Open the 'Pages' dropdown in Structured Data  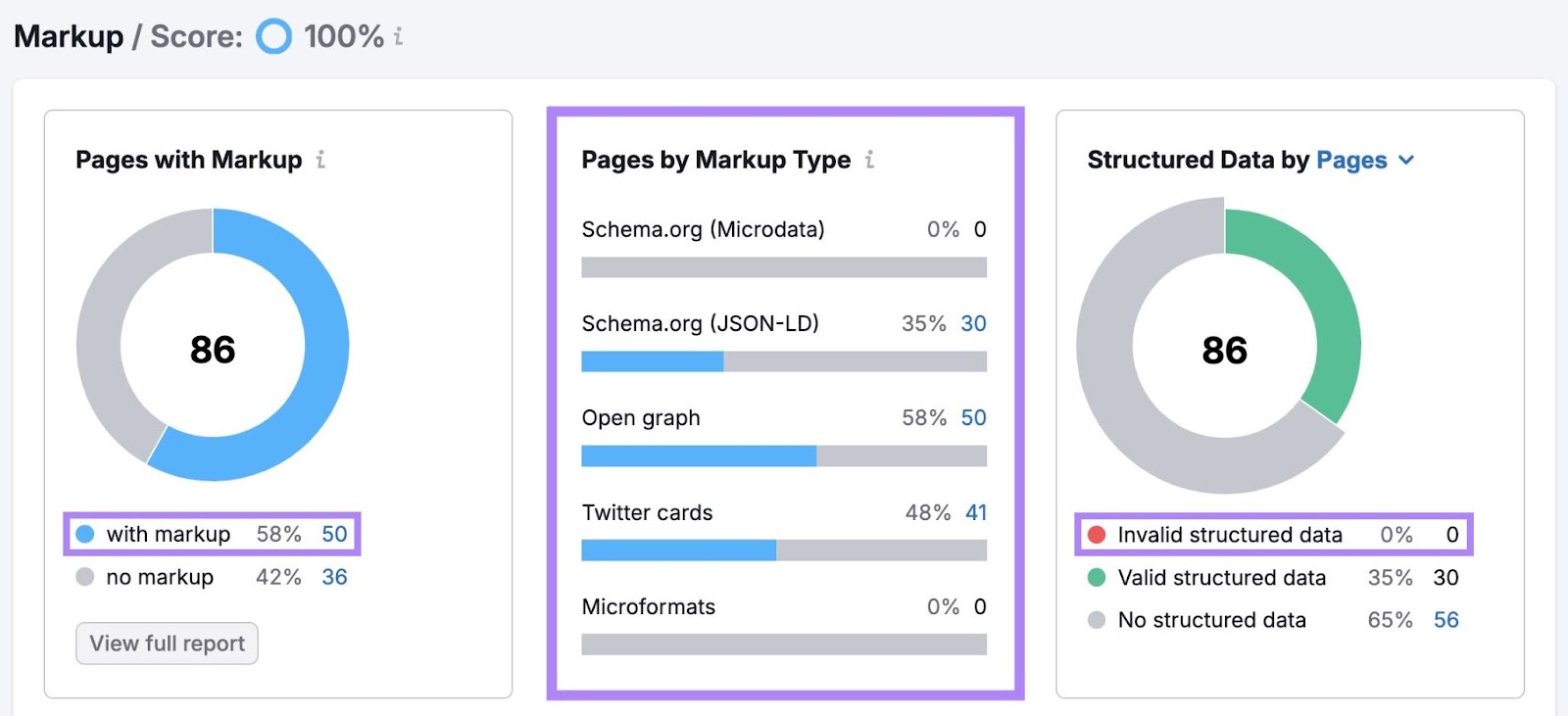1351,160
